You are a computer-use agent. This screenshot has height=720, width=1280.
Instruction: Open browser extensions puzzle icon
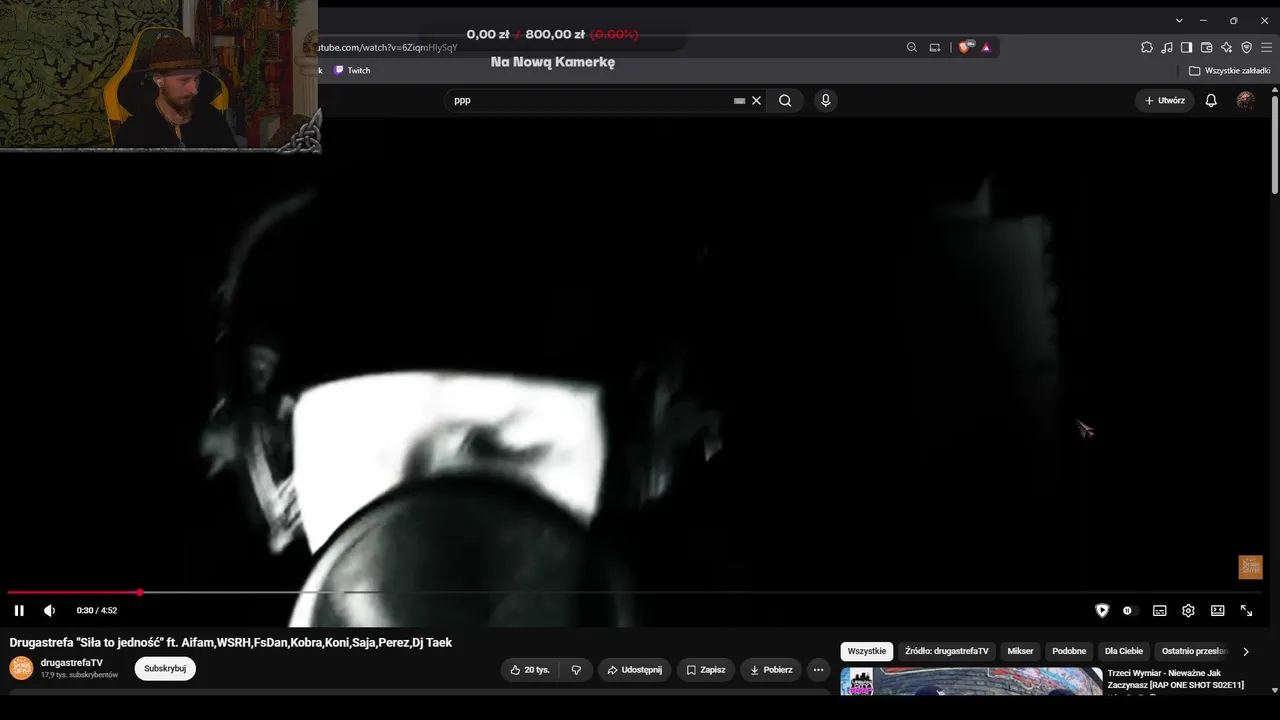1147,47
